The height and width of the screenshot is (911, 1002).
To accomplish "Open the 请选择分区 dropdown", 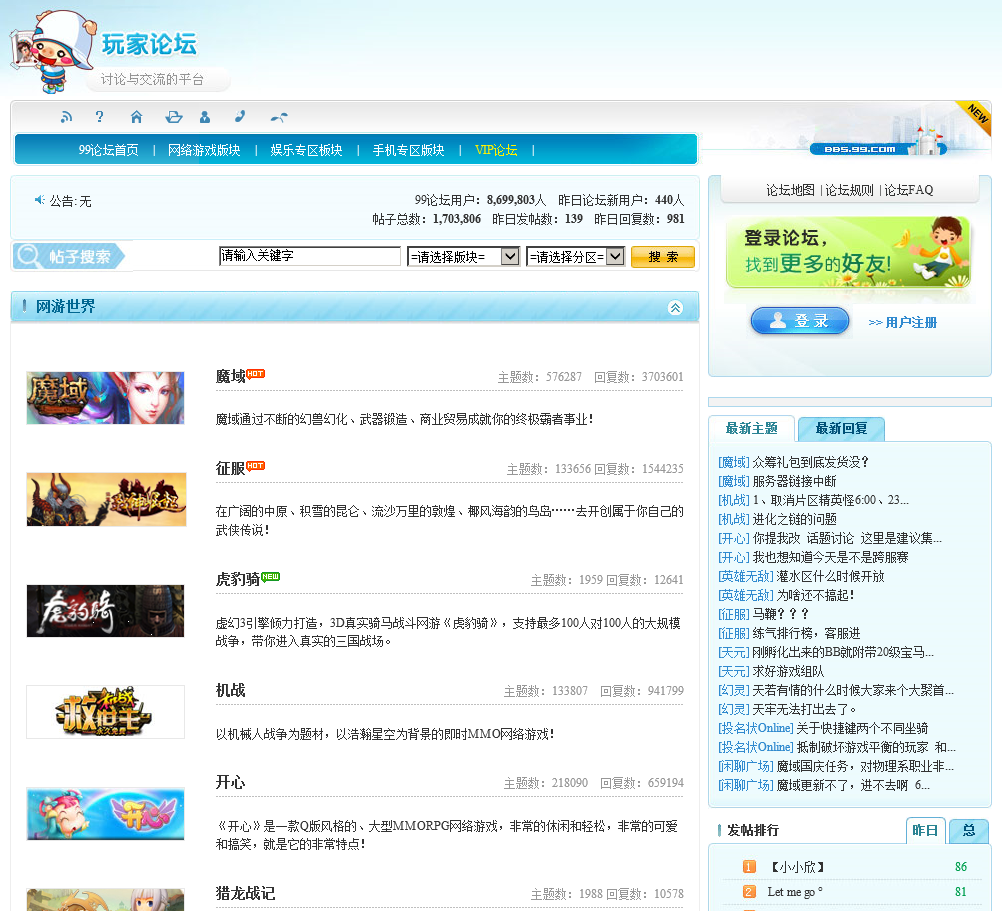I will pos(575,257).
